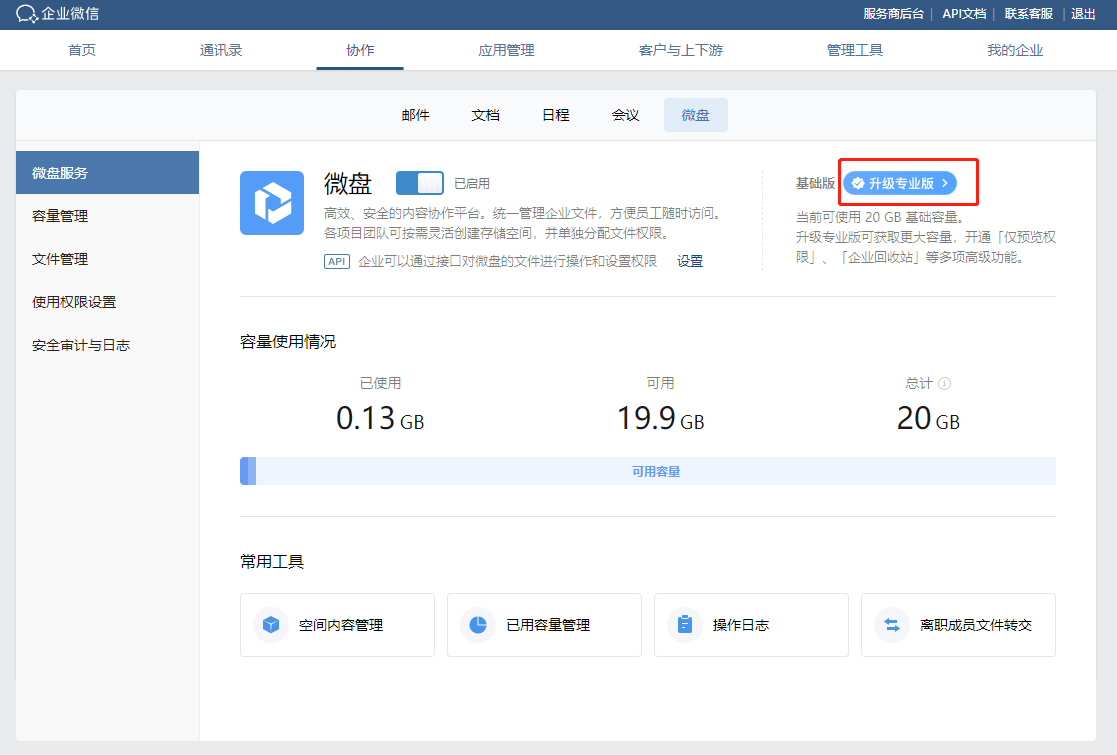
Task: Click the 0.13 GB used value
Action: (380, 418)
